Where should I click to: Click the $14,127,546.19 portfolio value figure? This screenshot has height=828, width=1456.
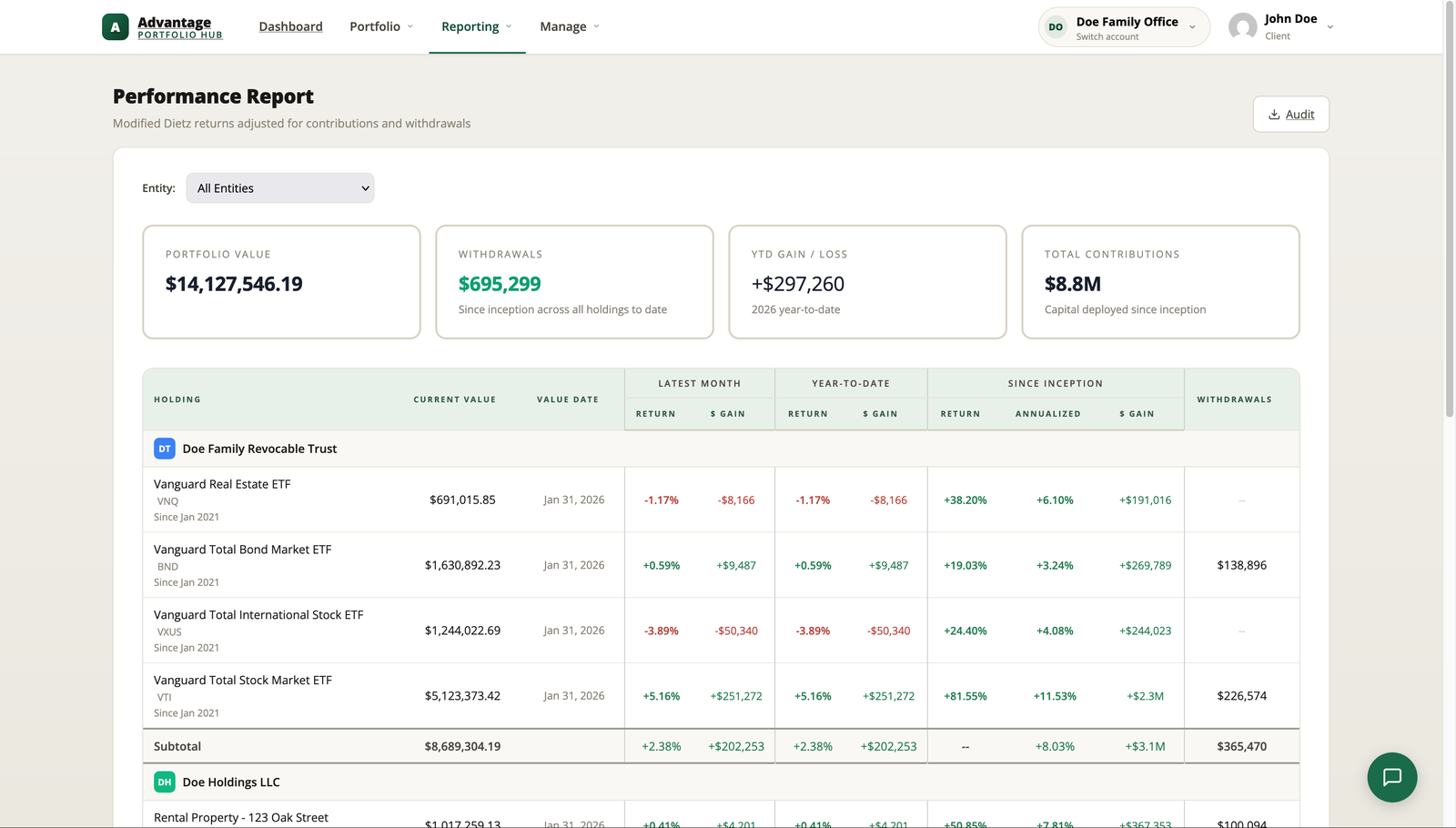(x=234, y=284)
